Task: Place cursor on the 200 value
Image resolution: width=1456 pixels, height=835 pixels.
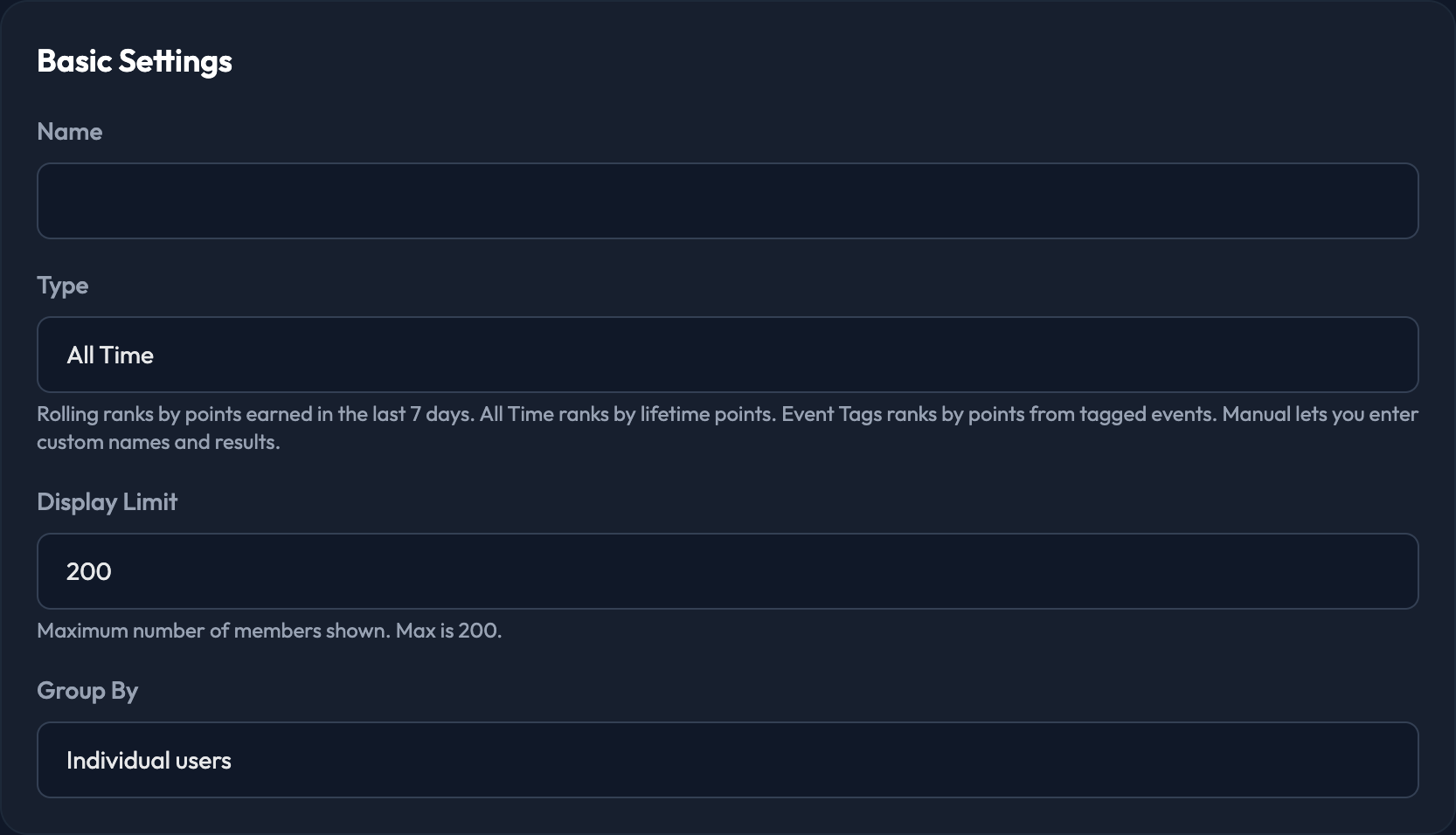Action: point(89,572)
